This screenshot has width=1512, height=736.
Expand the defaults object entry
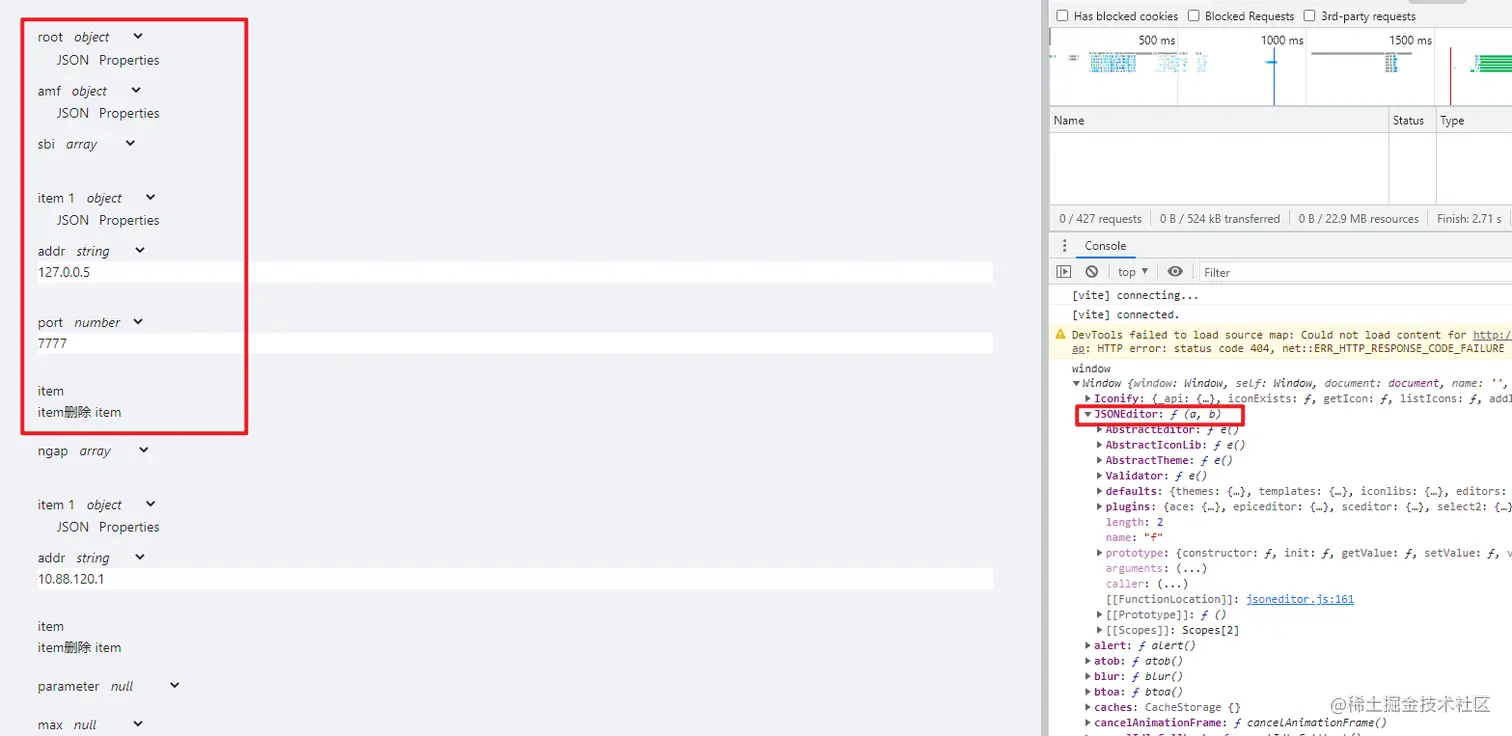tap(1100, 491)
